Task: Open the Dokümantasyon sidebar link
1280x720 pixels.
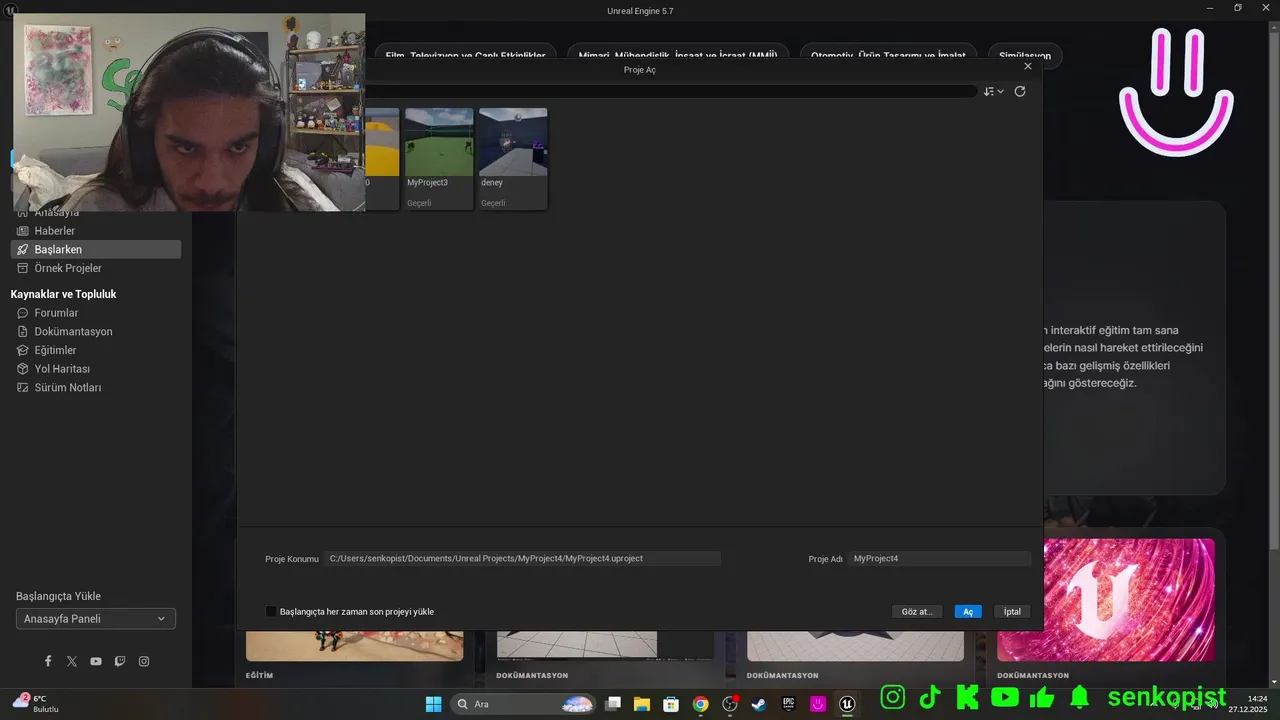Action: [x=95, y=331]
